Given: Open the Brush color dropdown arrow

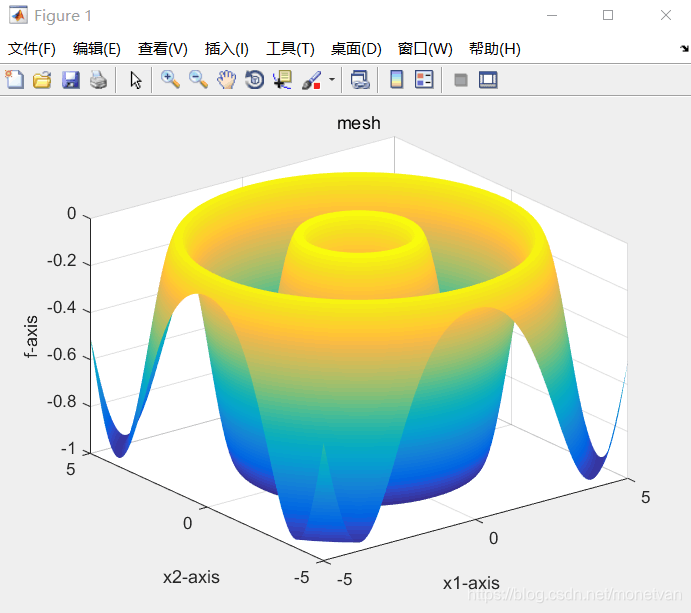Looking at the screenshot, I should click(x=332, y=80).
